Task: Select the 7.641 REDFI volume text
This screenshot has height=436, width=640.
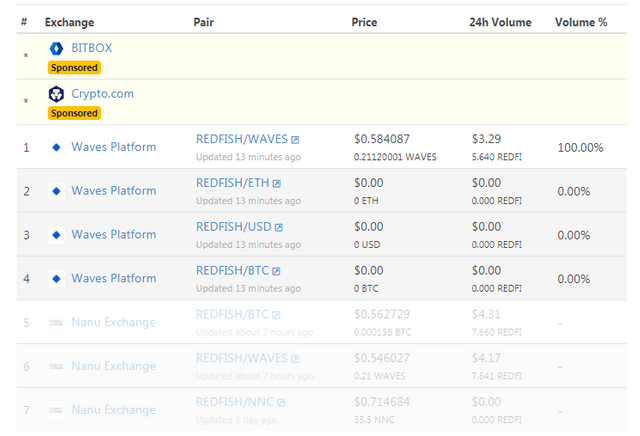Action: [497, 376]
